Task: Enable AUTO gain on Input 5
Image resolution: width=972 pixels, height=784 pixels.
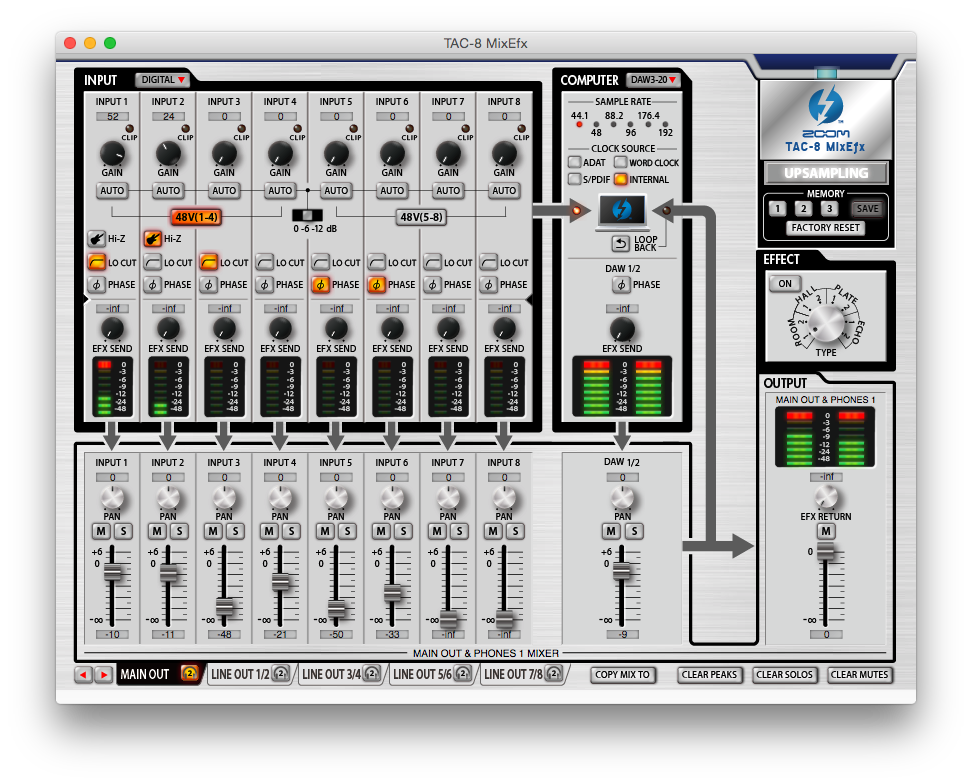Action: pyautogui.click(x=336, y=191)
